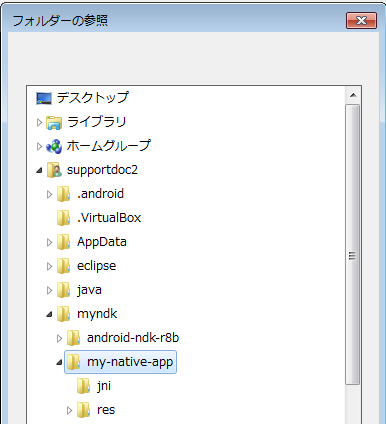
Task: Expand the AppData folder node
Action: (x=49, y=242)
